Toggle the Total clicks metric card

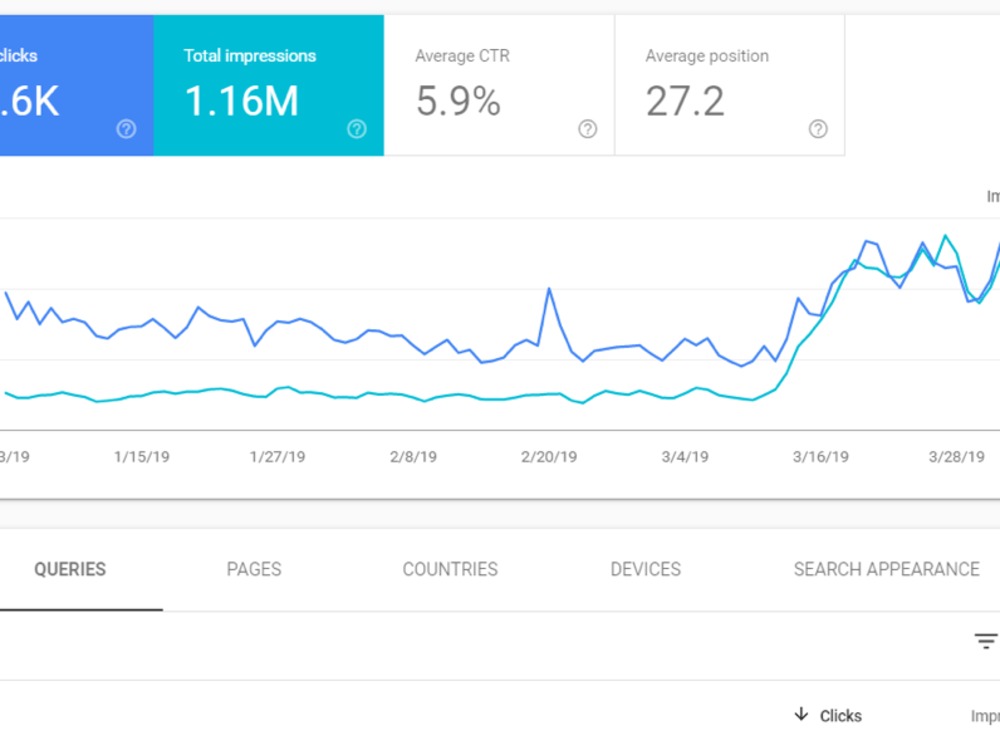click(x=77, y=85)
